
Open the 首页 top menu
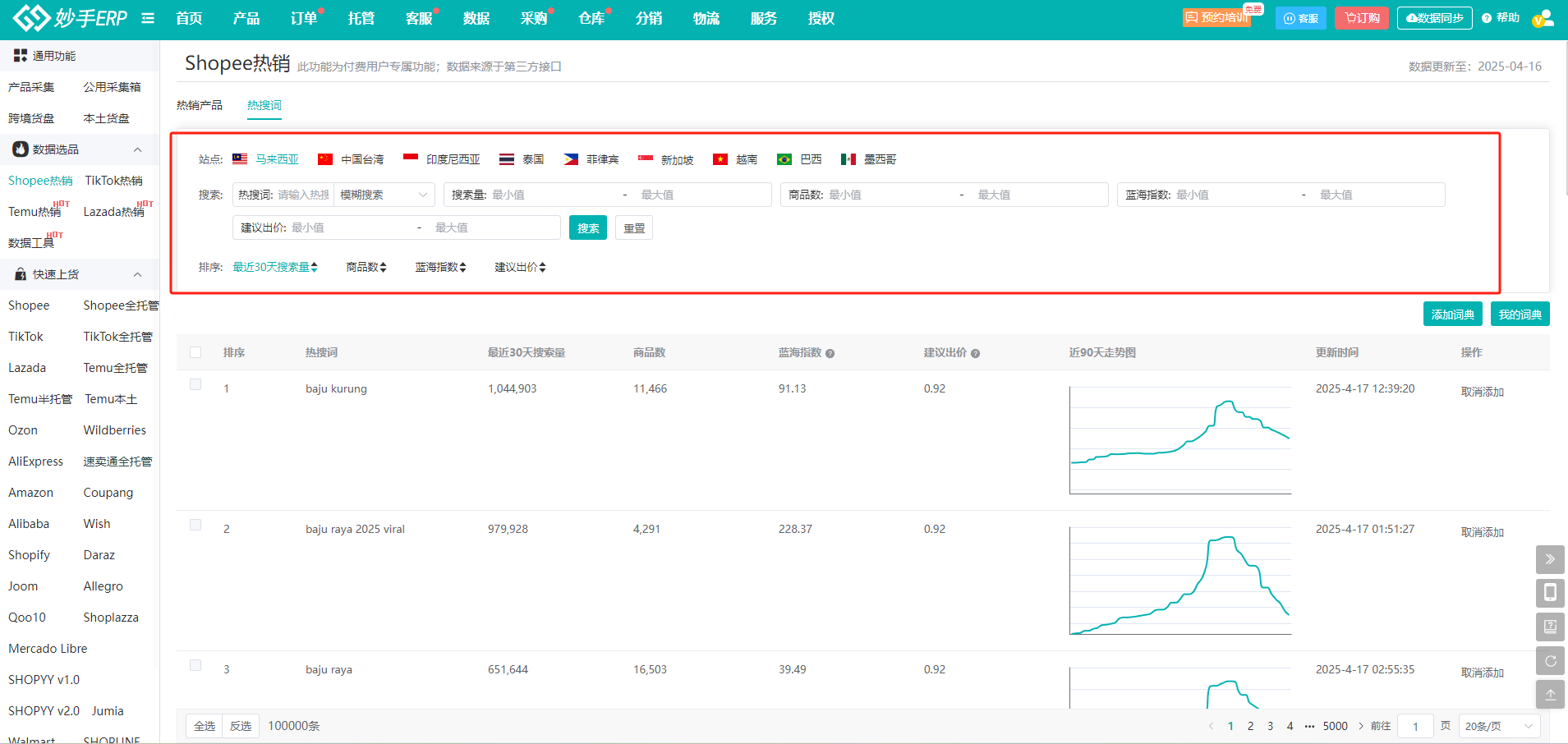pos(189,18)
